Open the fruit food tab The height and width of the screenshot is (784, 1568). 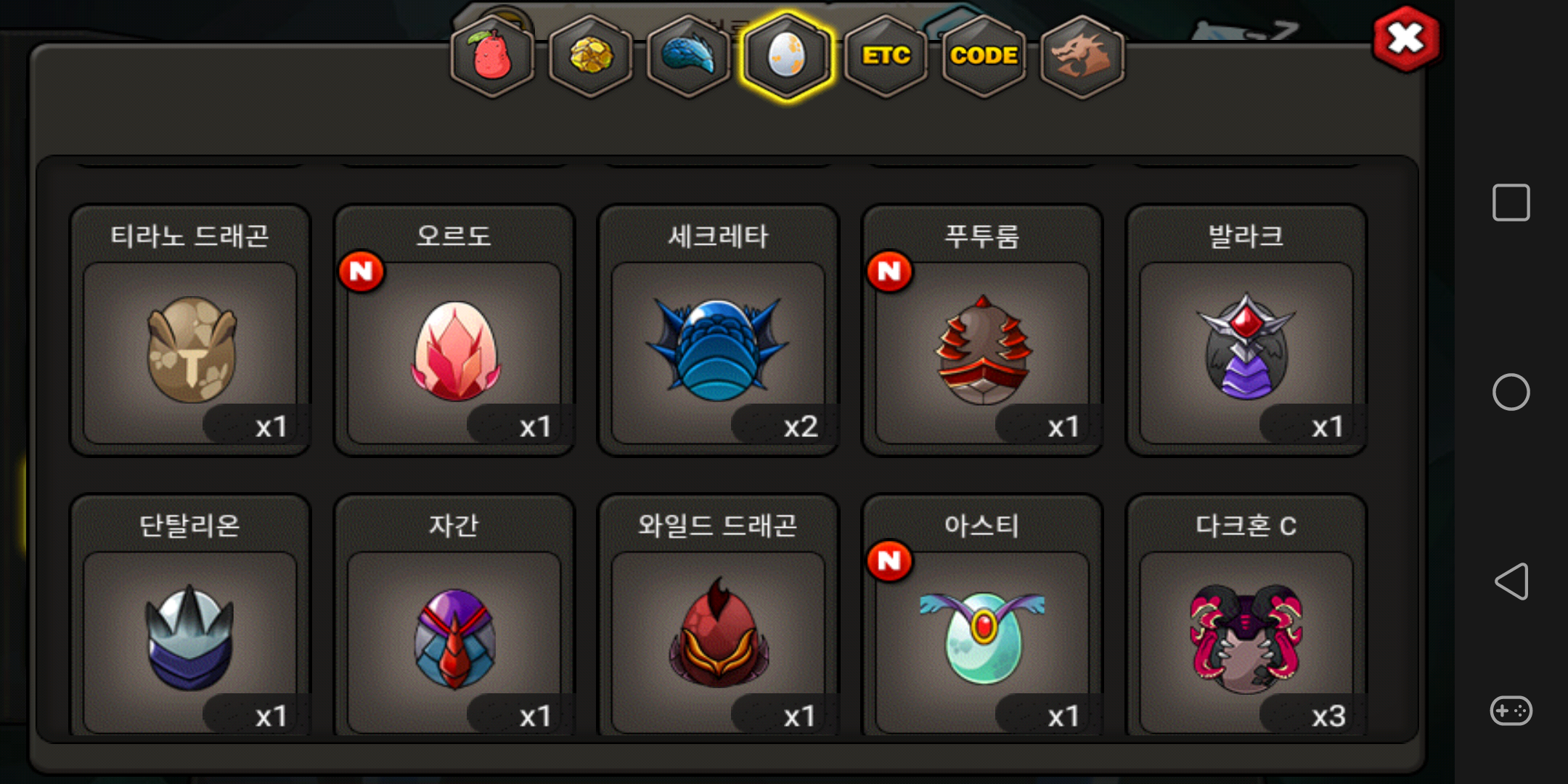click(x=492, y=56)
